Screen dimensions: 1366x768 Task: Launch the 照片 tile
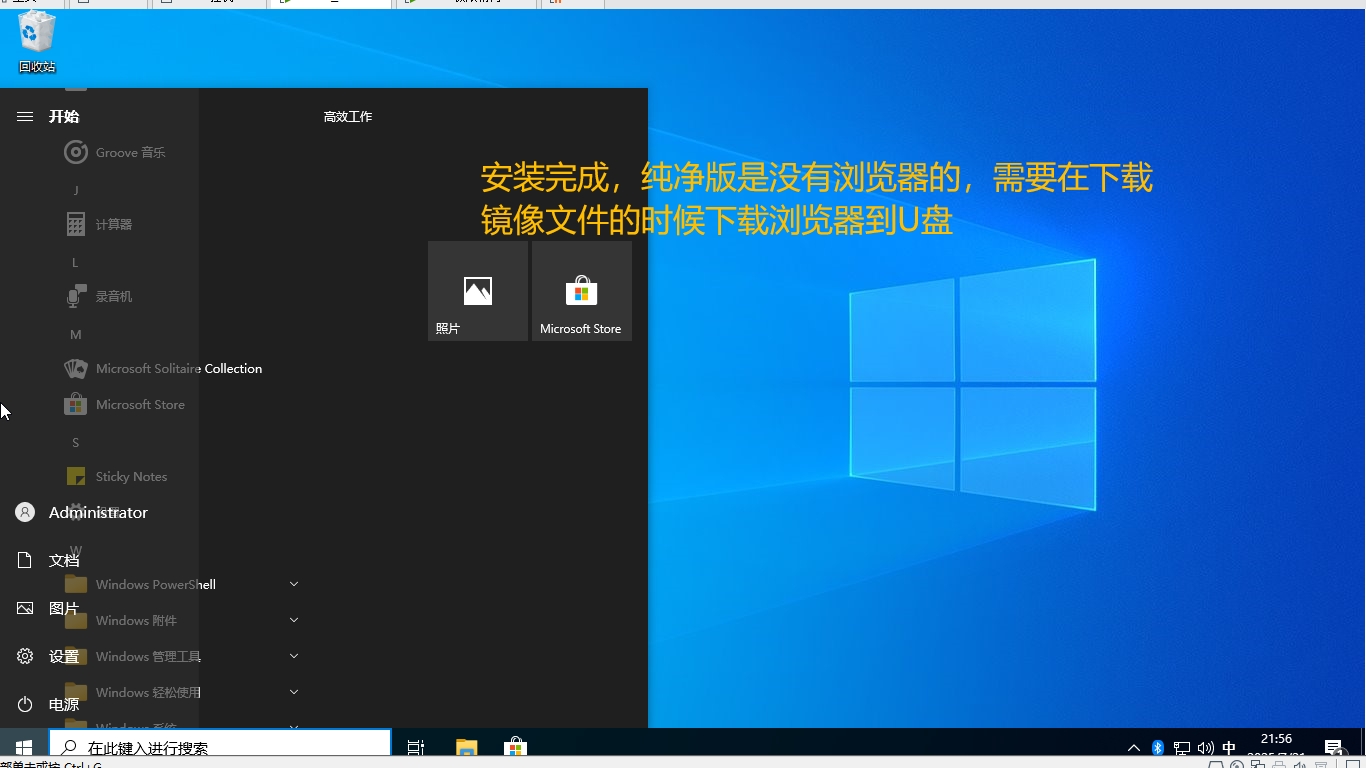click(x=478, y=291)
